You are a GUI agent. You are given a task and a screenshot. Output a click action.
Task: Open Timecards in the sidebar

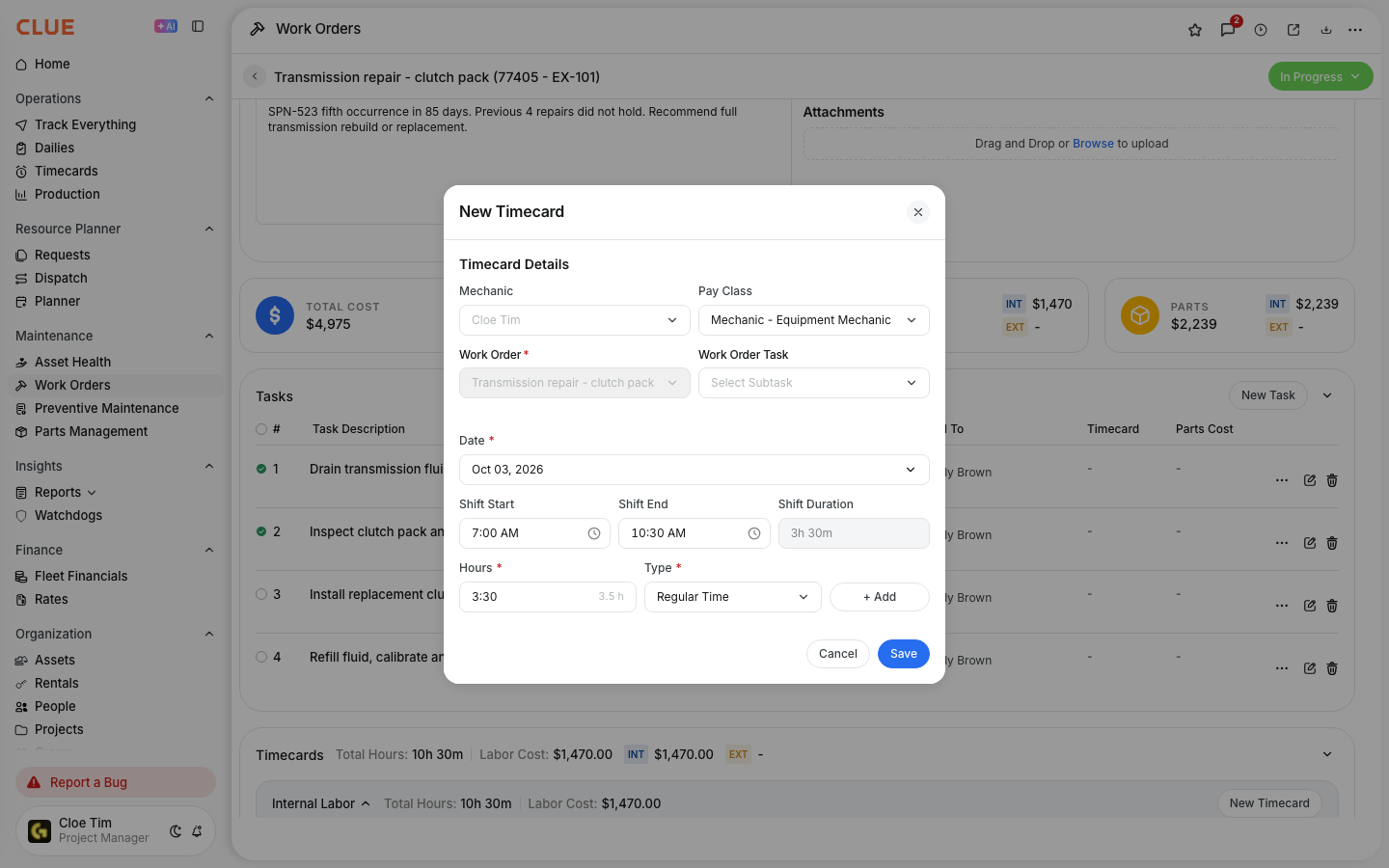tap(116, 172)
